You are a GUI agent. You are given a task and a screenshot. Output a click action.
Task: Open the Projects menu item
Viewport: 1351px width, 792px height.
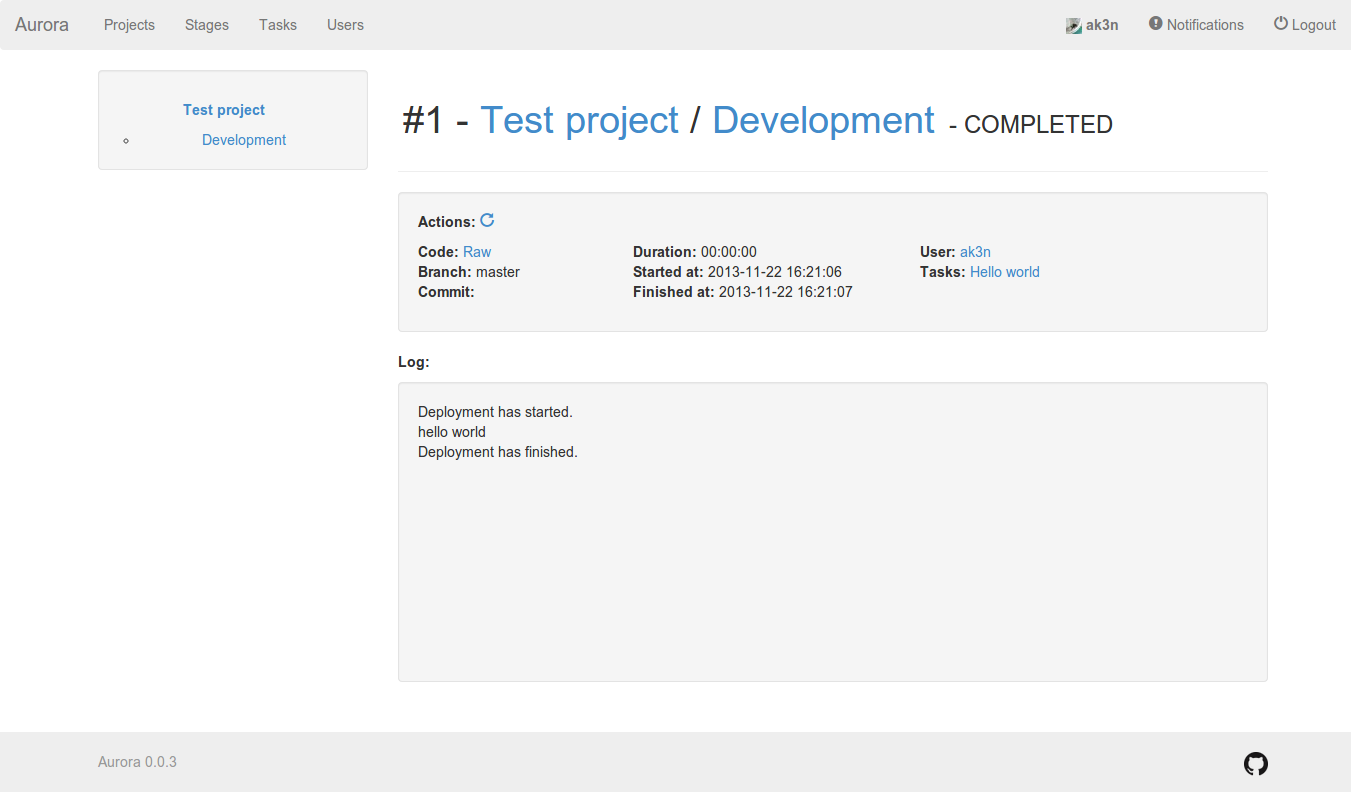click(x=129, y=25)
